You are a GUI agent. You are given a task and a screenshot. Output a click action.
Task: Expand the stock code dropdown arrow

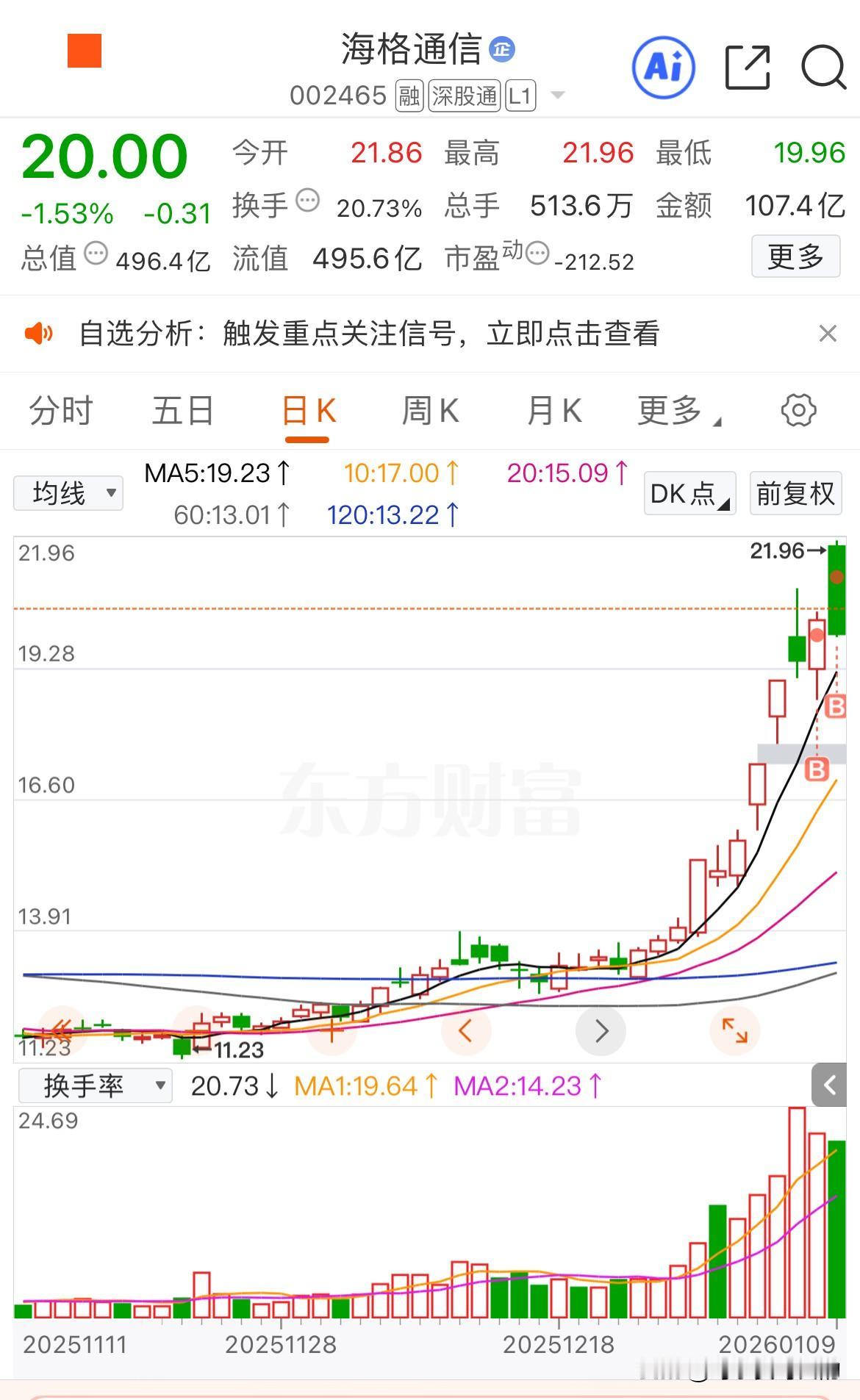(x=558, y=96)
